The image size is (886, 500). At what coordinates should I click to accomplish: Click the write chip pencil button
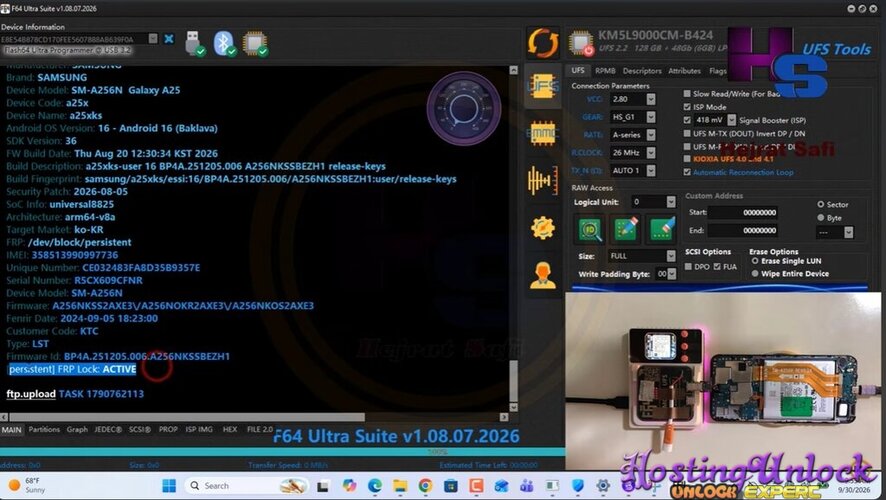625,229
